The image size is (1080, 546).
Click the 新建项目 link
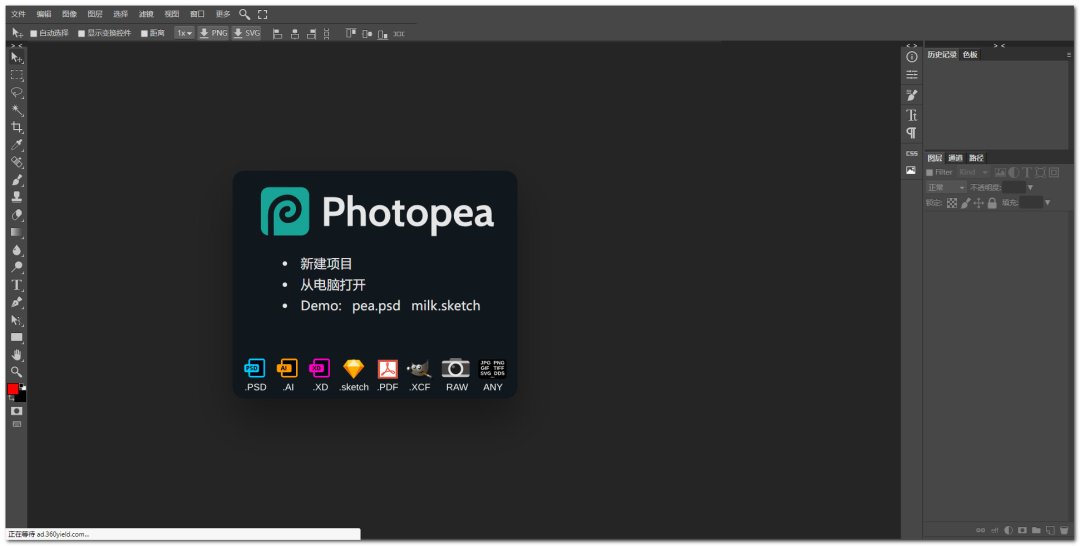[326, 264]
